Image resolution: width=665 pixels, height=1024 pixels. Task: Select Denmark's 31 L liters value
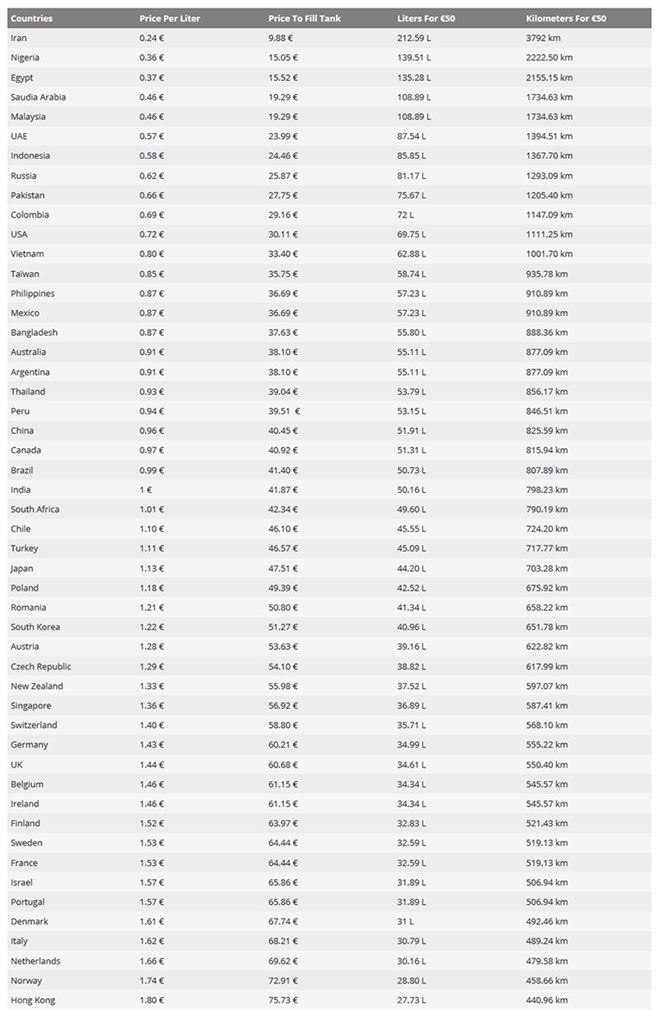pos(406,921)
